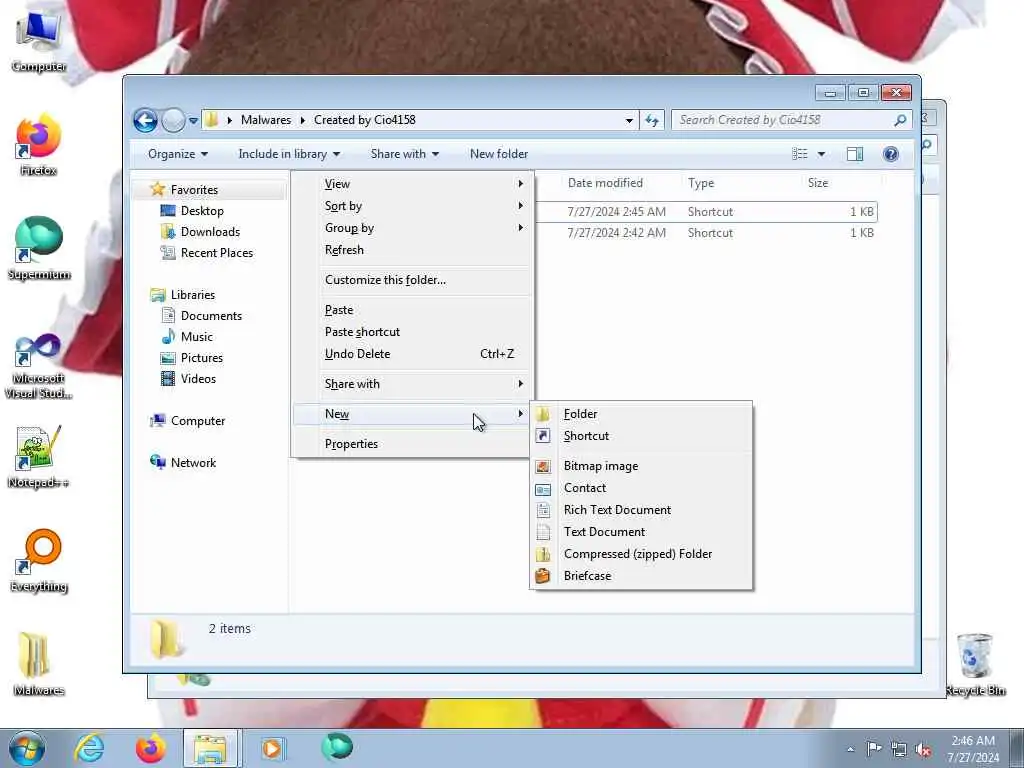Screen dimensions: 1024x768
Task: Select the Windows Explorer taskbar button
Action: click(x=211, y=748)
